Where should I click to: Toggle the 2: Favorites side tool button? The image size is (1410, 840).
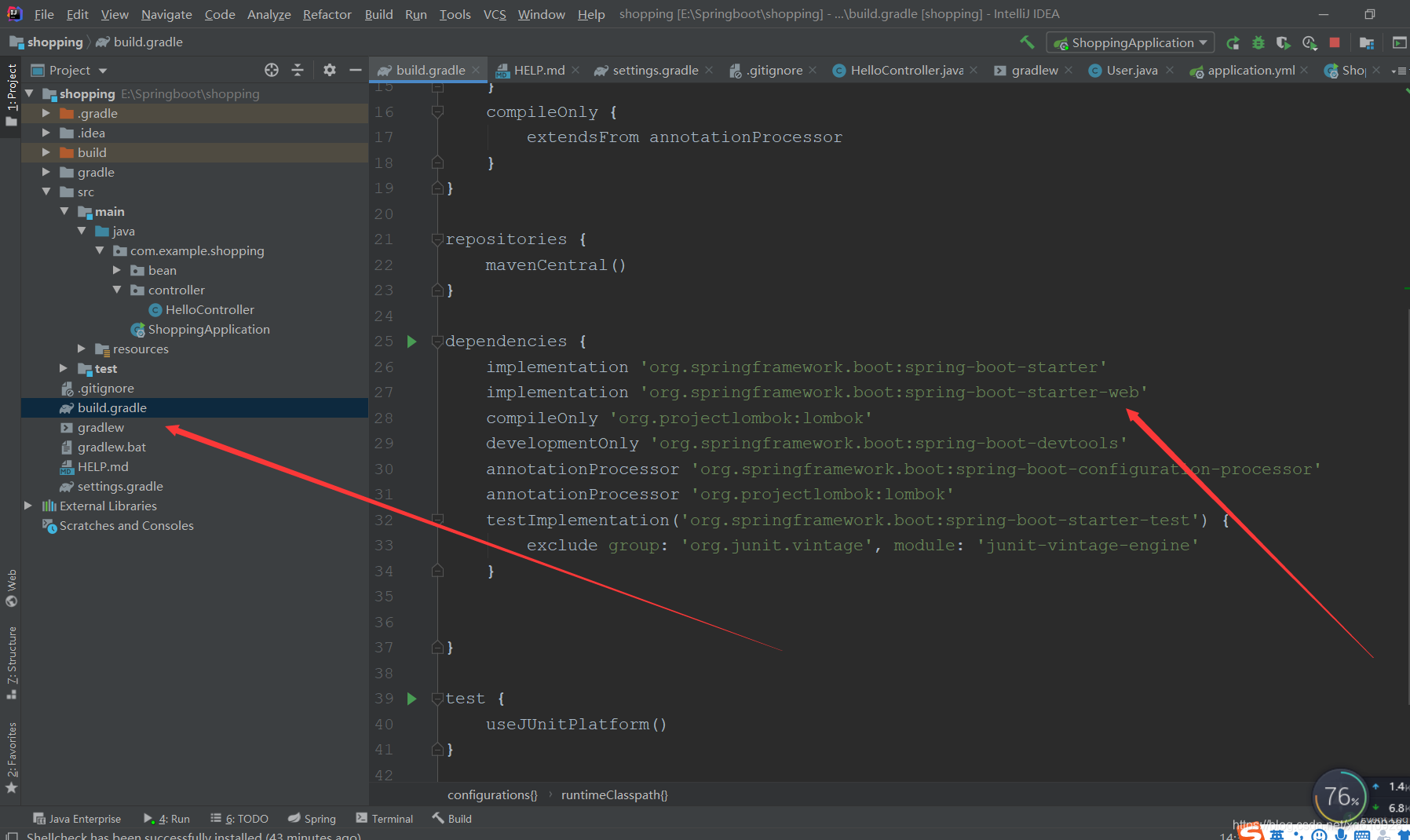11,758
